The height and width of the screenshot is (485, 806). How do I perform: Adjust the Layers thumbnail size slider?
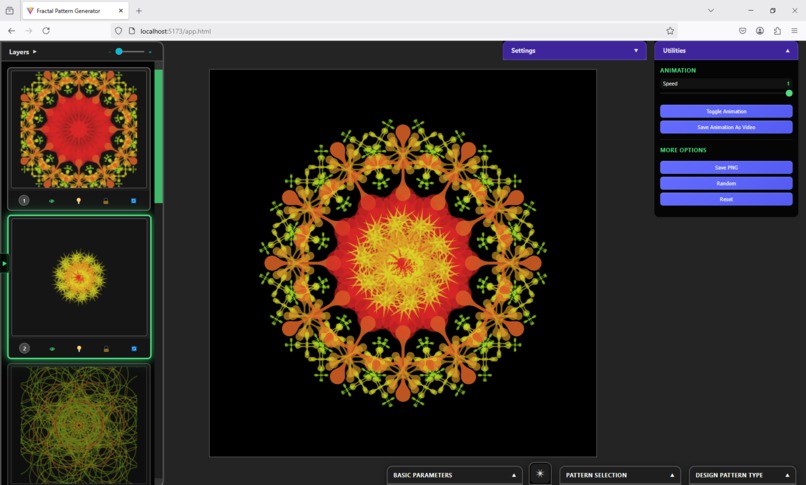pos(130,51)
